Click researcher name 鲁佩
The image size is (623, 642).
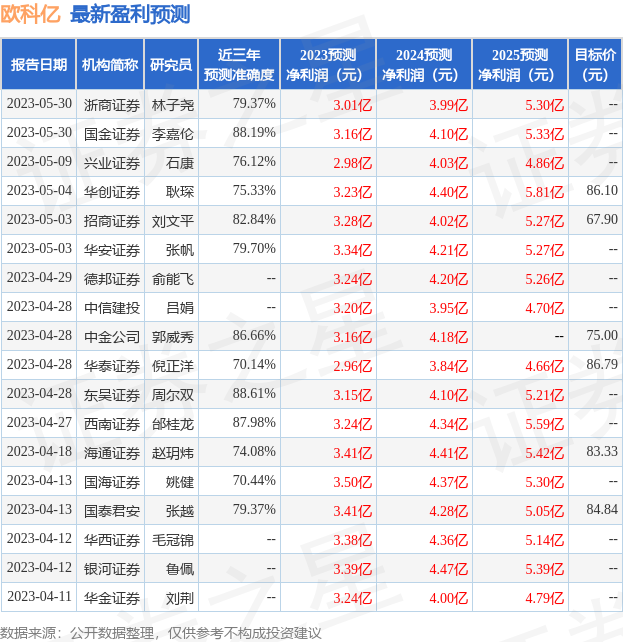[x=180, y=569]
